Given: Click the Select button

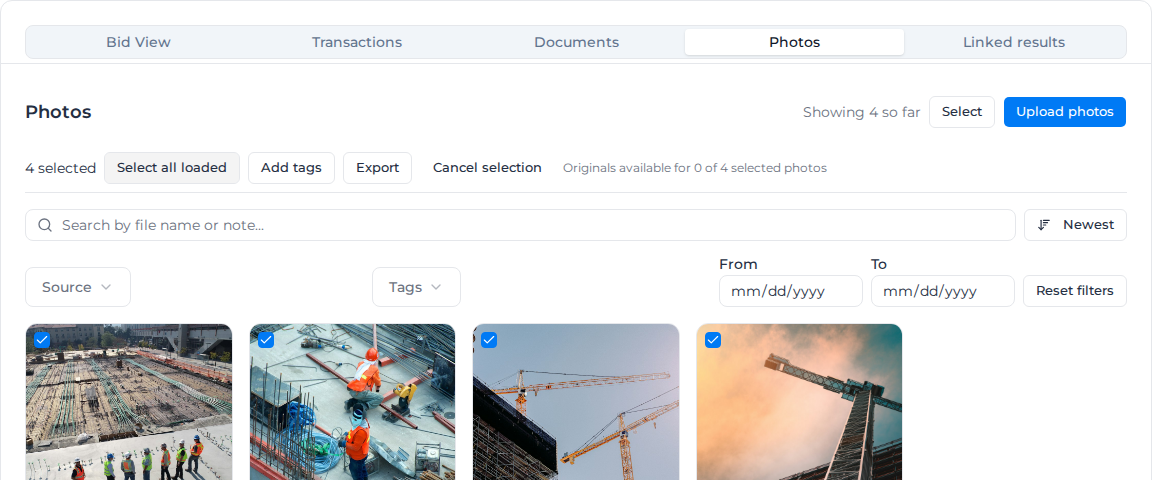Looking at the screenshot, I should tap(962, 112).
